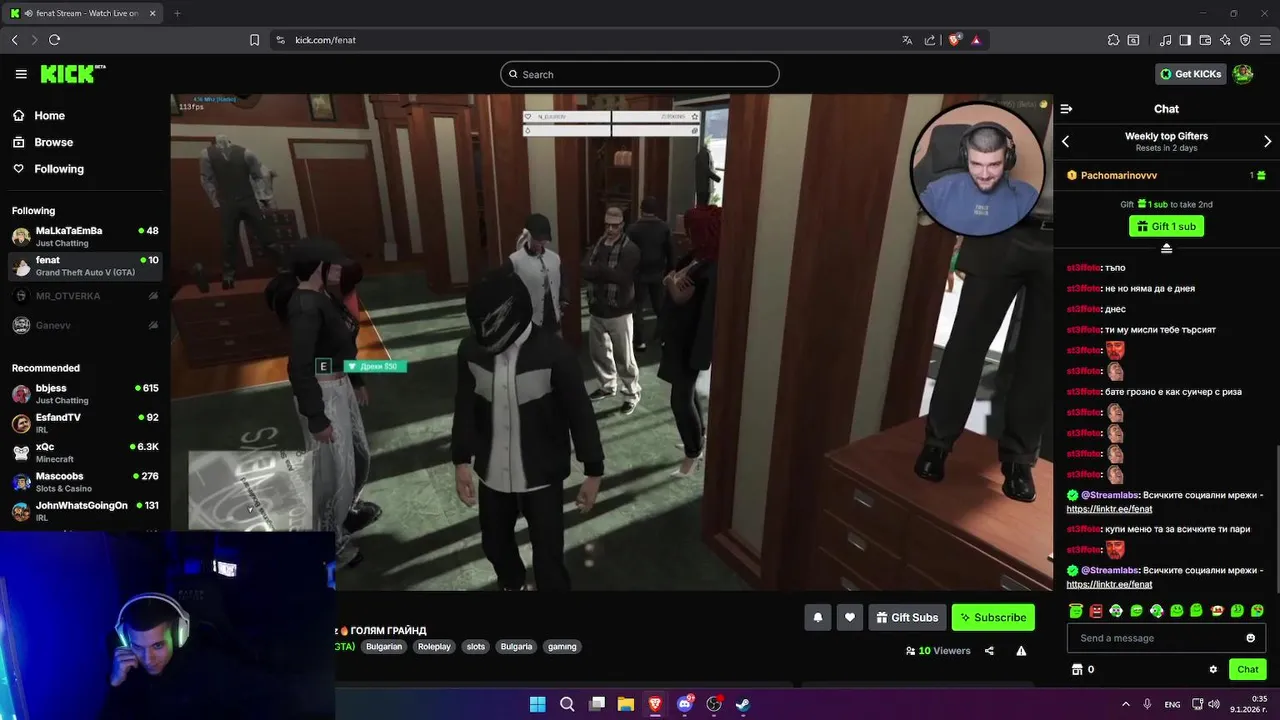This screenshot has height=720, width=1280.
Task: Click the Pachomarinovvv top gifter
Action: (1118, 175)
